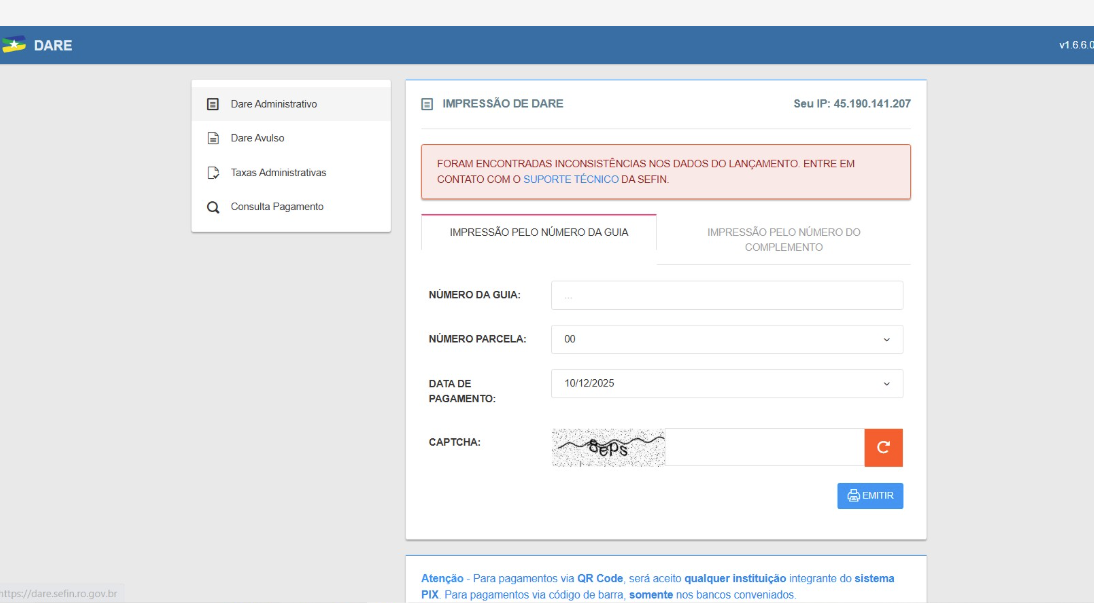Click into the captcha text entry field
Image resolution: width=1094 pixels, height=603 pixels.
point(764,447)
